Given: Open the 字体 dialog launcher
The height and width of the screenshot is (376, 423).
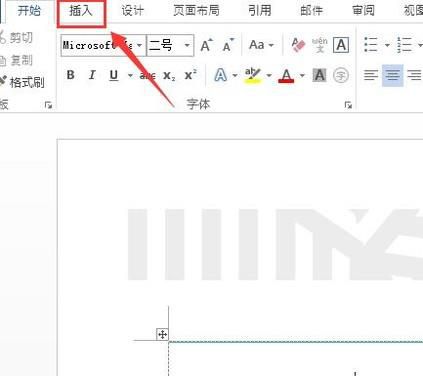Looking at the screenshot, I should pos(348,105).
